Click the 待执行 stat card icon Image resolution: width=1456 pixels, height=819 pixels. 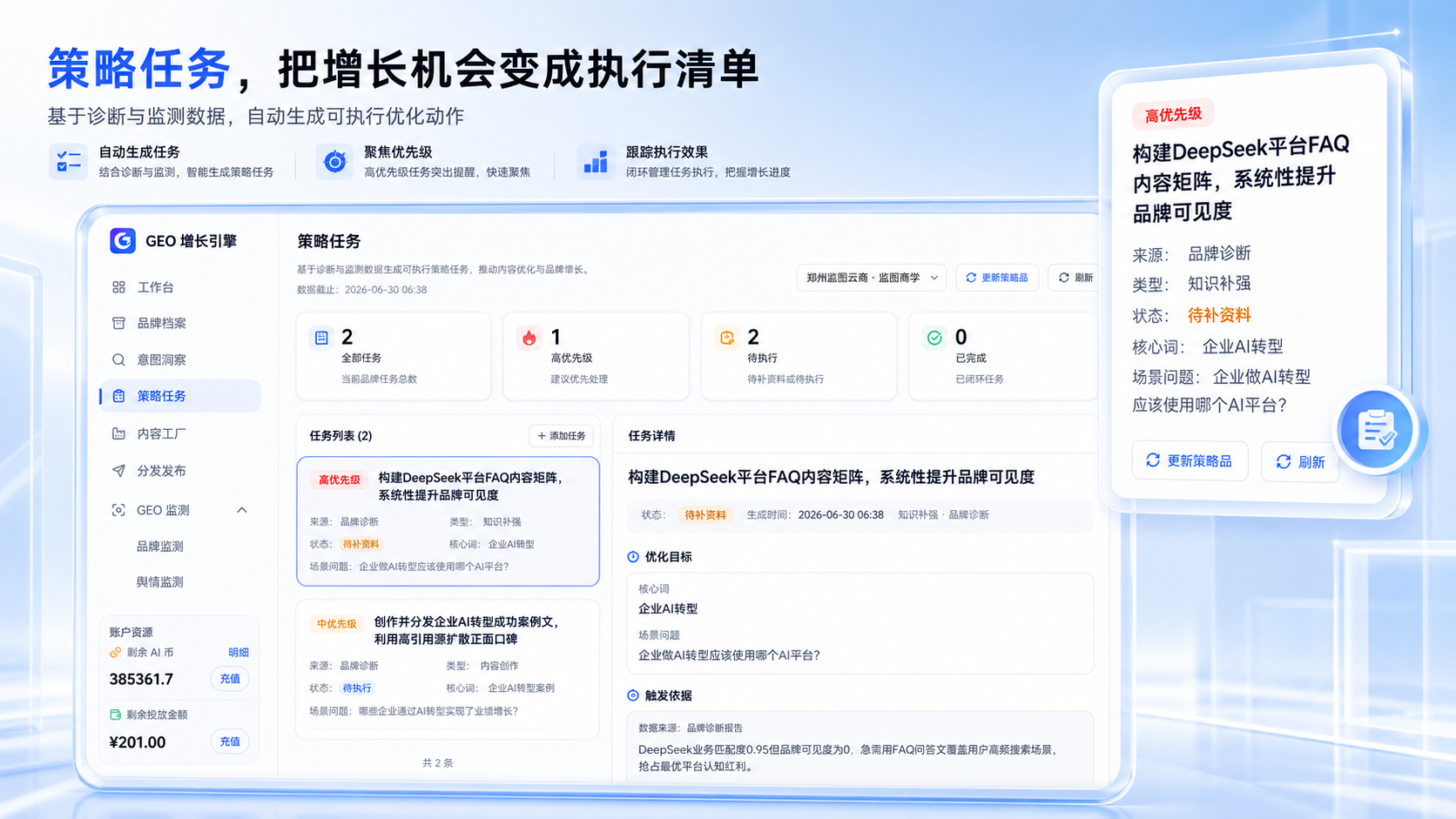click(727, 338)
